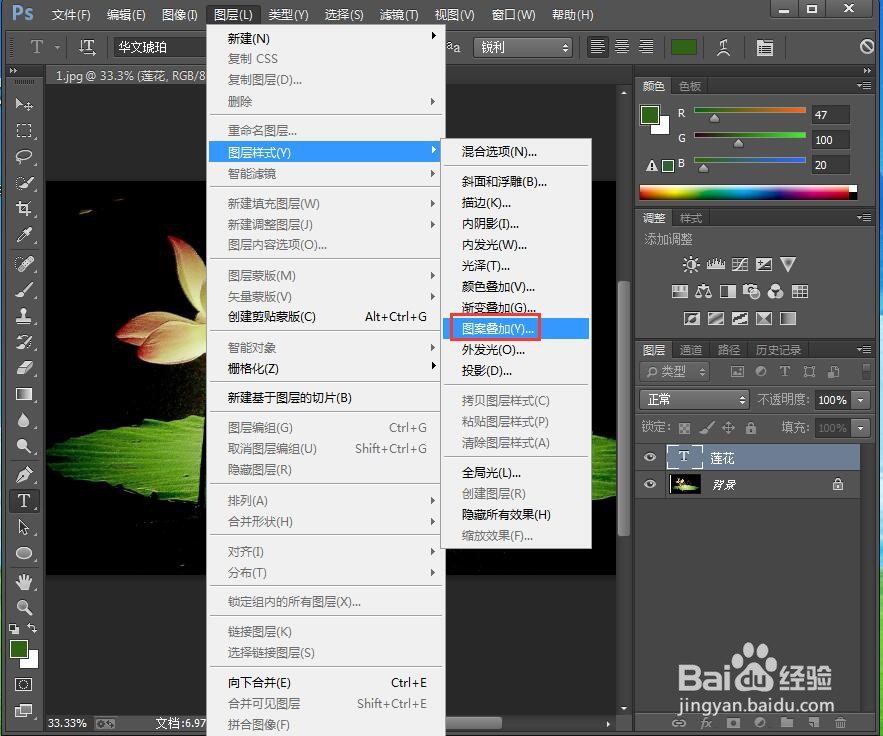Select the Gradient tool in the toolbox
The height and width of the screenshot is (736, 883).
[22, 394]
